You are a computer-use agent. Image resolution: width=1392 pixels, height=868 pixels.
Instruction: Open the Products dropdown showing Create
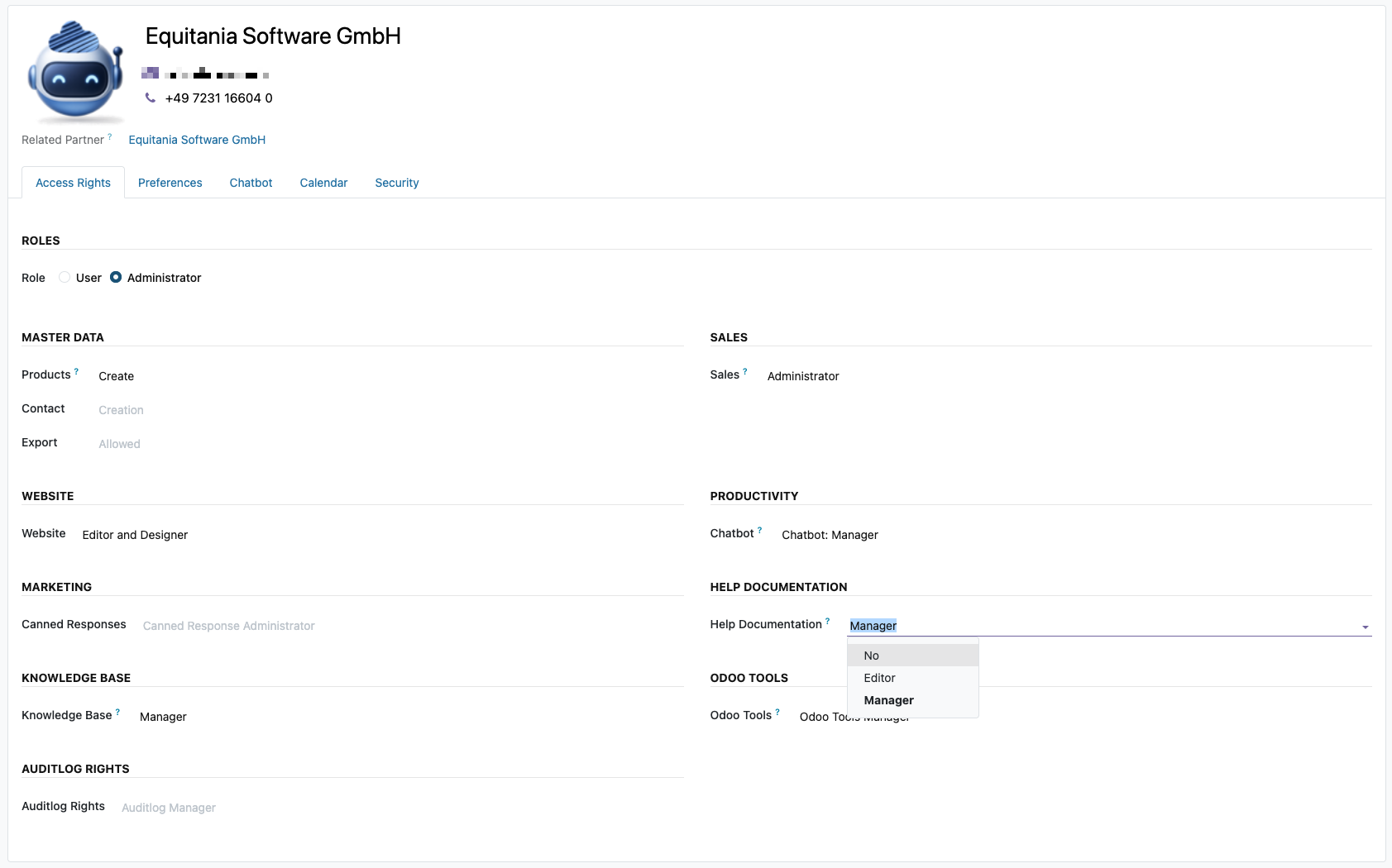(x=390, y=376)
